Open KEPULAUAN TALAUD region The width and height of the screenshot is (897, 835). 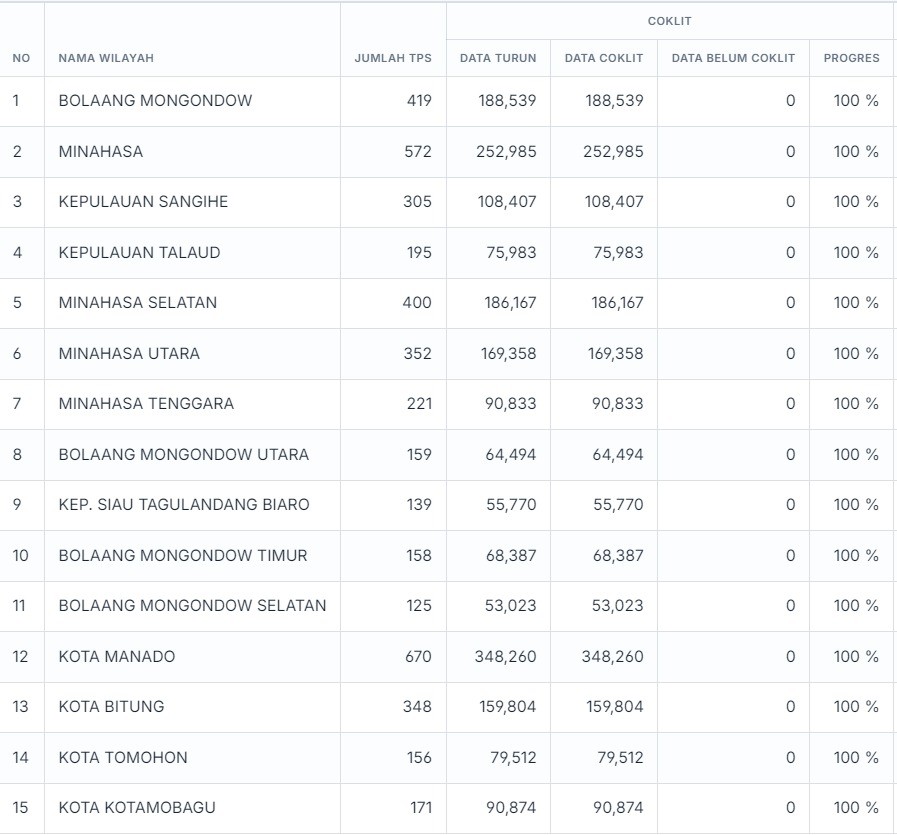point(139,253)
